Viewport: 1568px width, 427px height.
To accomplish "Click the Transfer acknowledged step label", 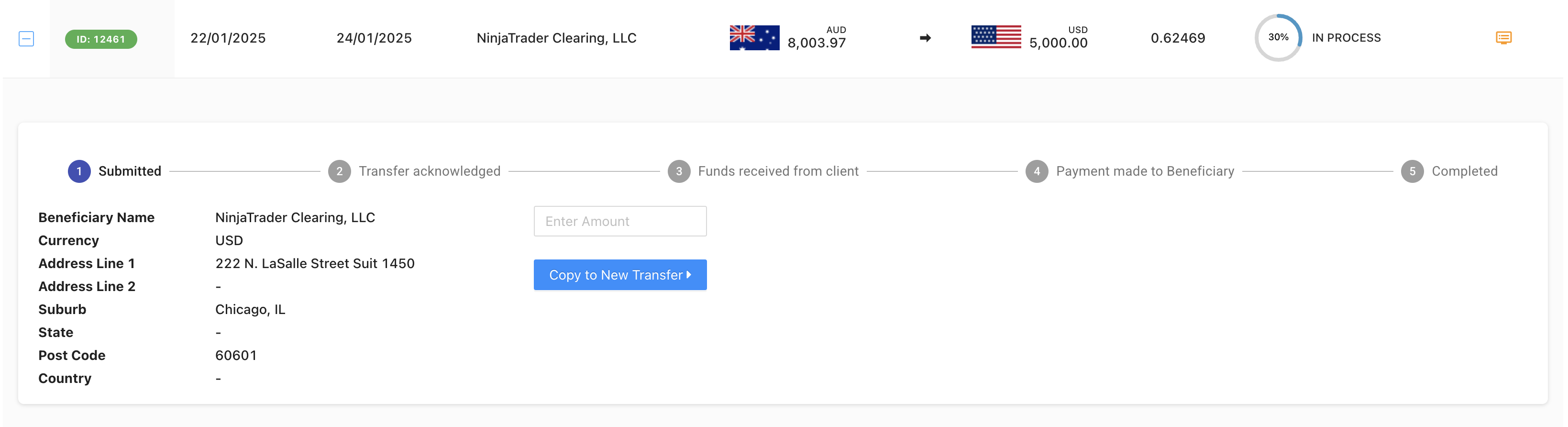I will (x=429, y=171).
